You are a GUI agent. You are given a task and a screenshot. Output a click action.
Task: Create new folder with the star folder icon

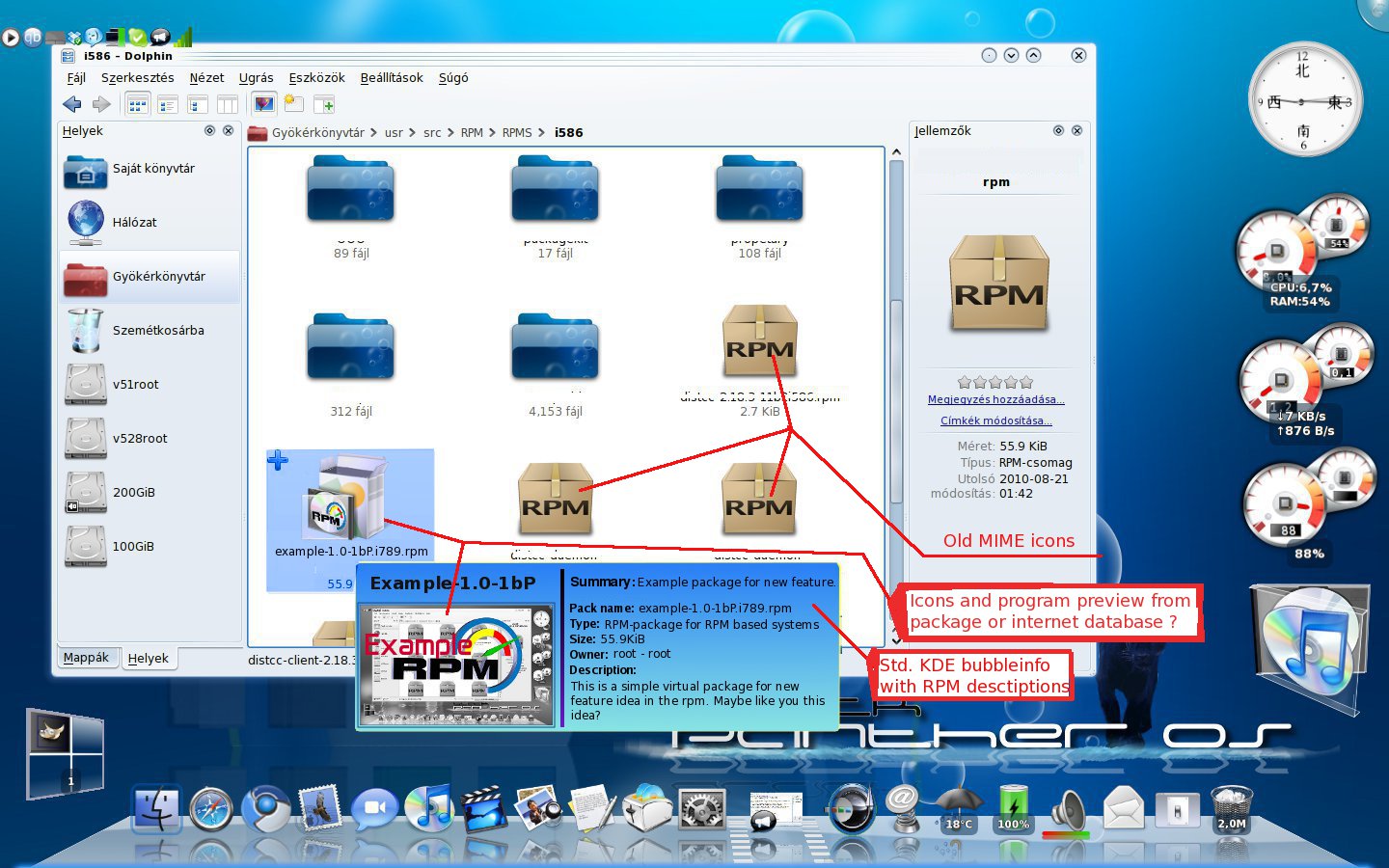293,104
